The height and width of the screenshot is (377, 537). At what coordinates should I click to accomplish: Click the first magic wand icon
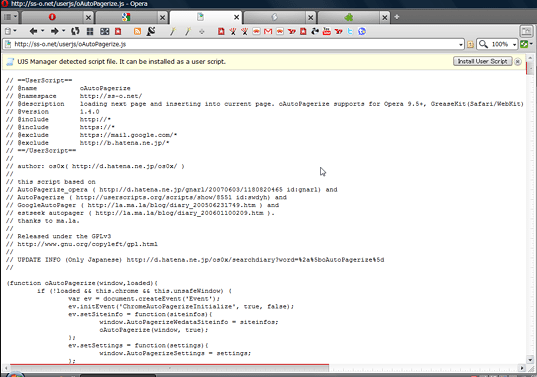173,32
